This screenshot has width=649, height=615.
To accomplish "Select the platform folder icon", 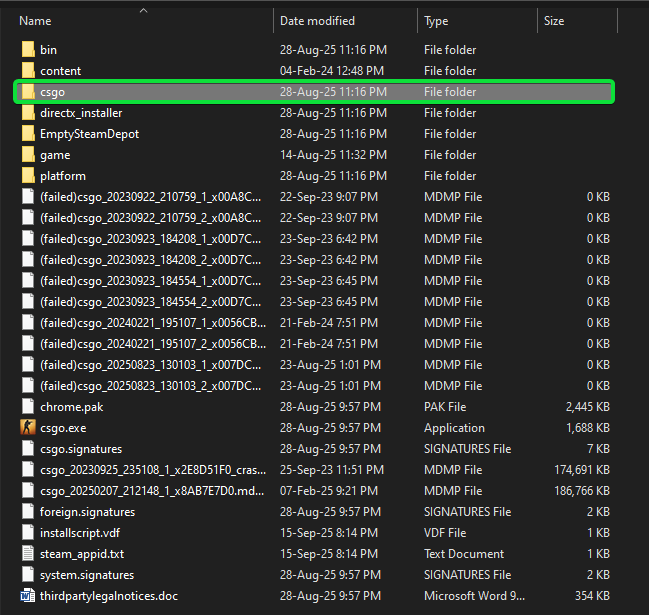I will click(28, 175).
